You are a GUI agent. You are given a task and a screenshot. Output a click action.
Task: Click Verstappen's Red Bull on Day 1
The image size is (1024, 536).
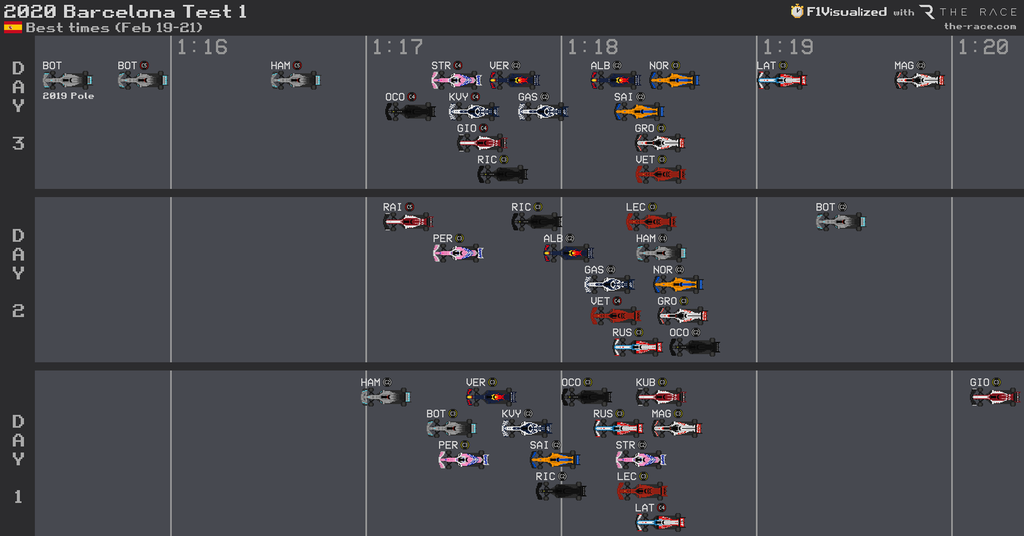coord(491,397)
